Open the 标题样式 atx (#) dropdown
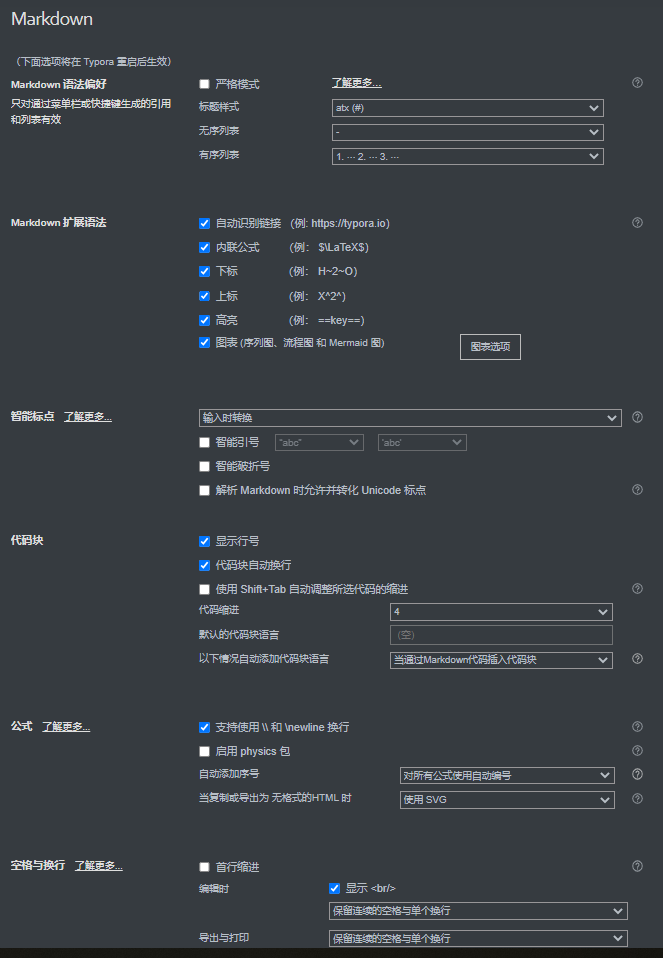 click(x=467, y=108)
